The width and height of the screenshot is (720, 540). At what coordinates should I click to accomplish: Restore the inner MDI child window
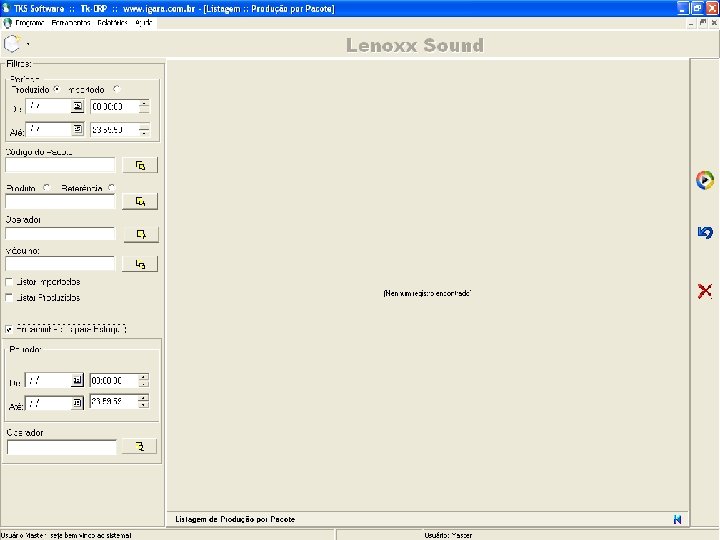[x=703, y=22]
